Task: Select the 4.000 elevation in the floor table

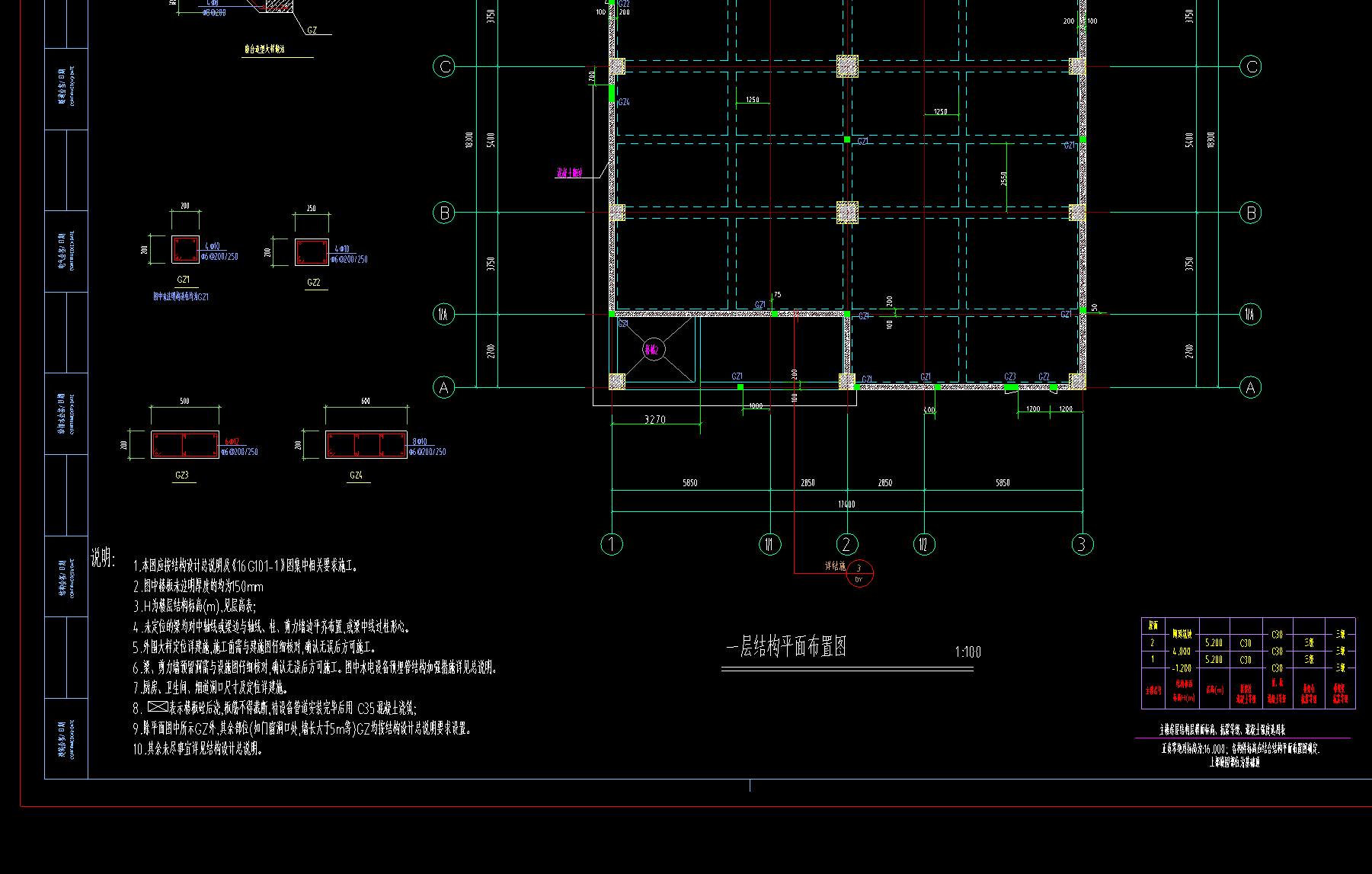Action: (x=1181, y=651)
